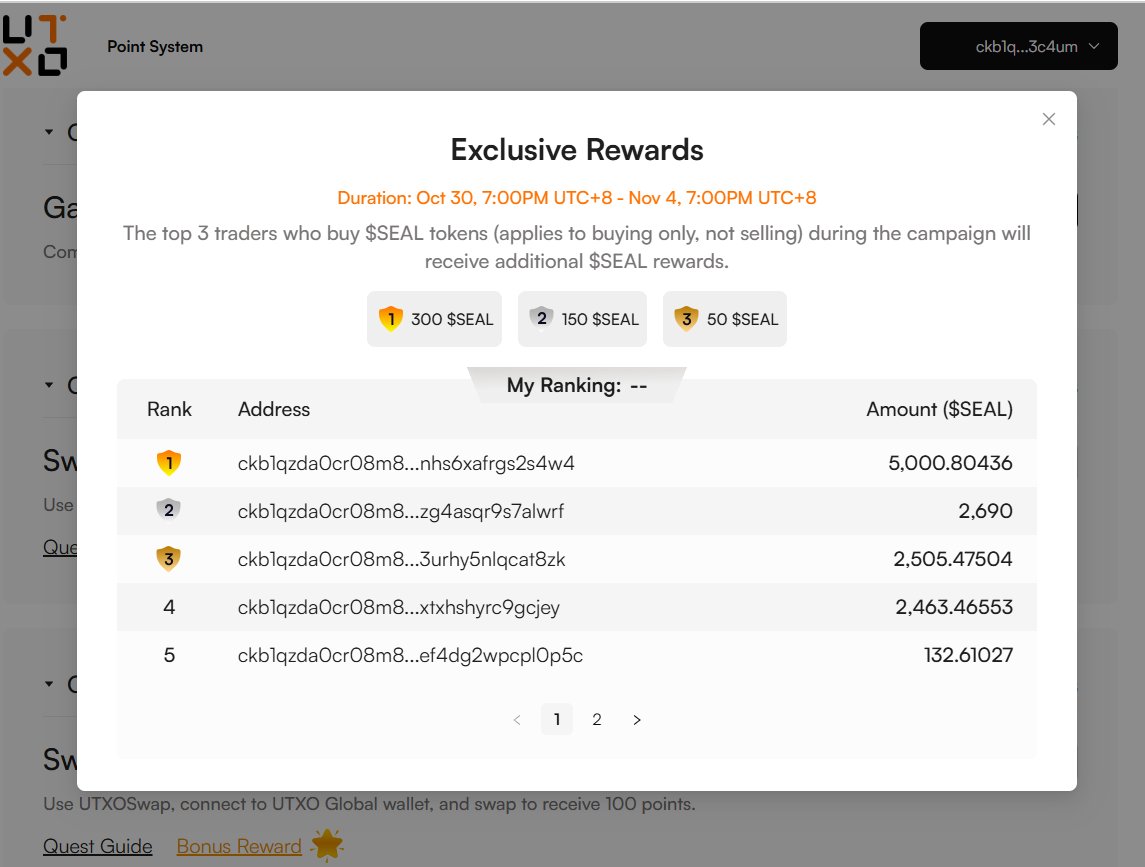Select page 1 of rankings

pyautogui.click(x=556, y=719)
